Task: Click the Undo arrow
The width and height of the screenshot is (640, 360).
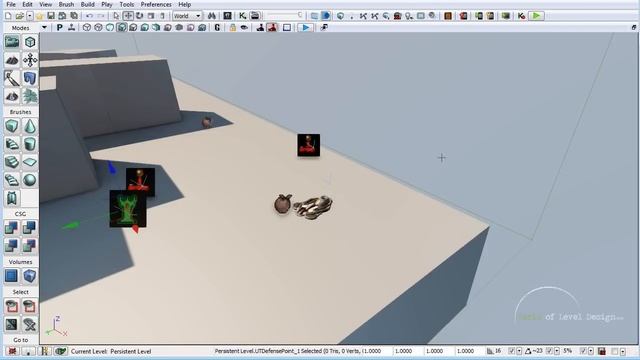Action: 89,16
